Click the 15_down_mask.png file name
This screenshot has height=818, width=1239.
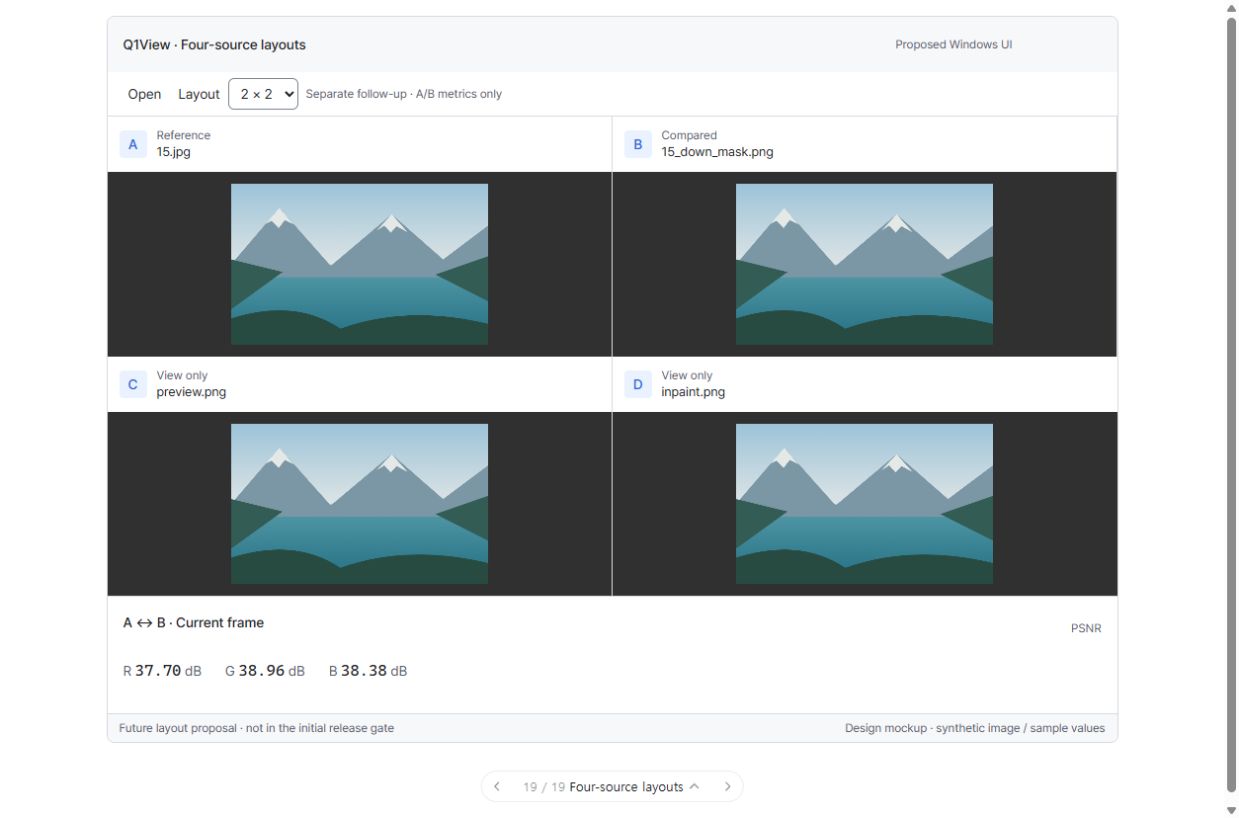(x=717, y=152)
